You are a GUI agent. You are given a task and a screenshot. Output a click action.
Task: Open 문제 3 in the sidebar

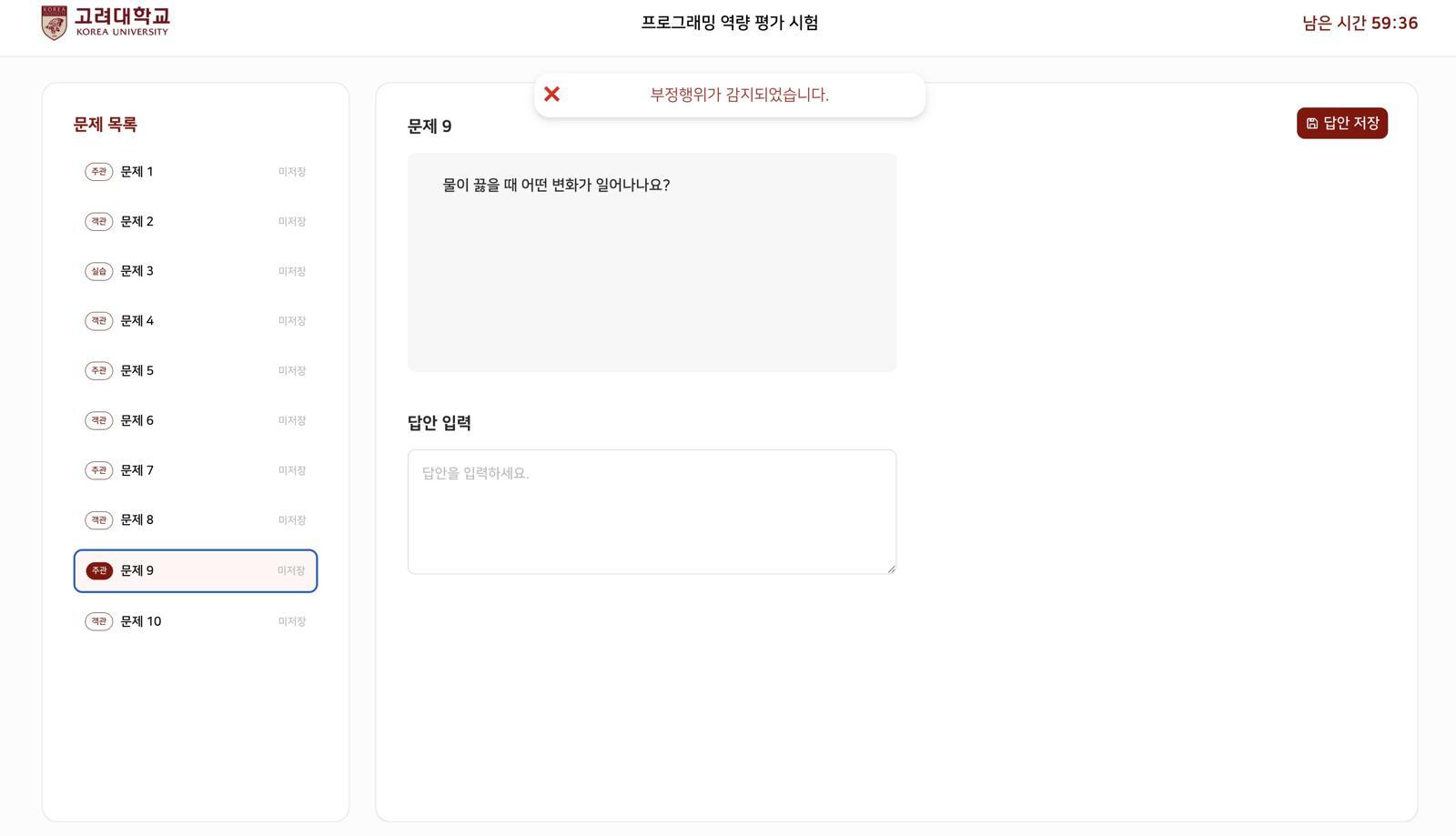(x=136, y=270)
